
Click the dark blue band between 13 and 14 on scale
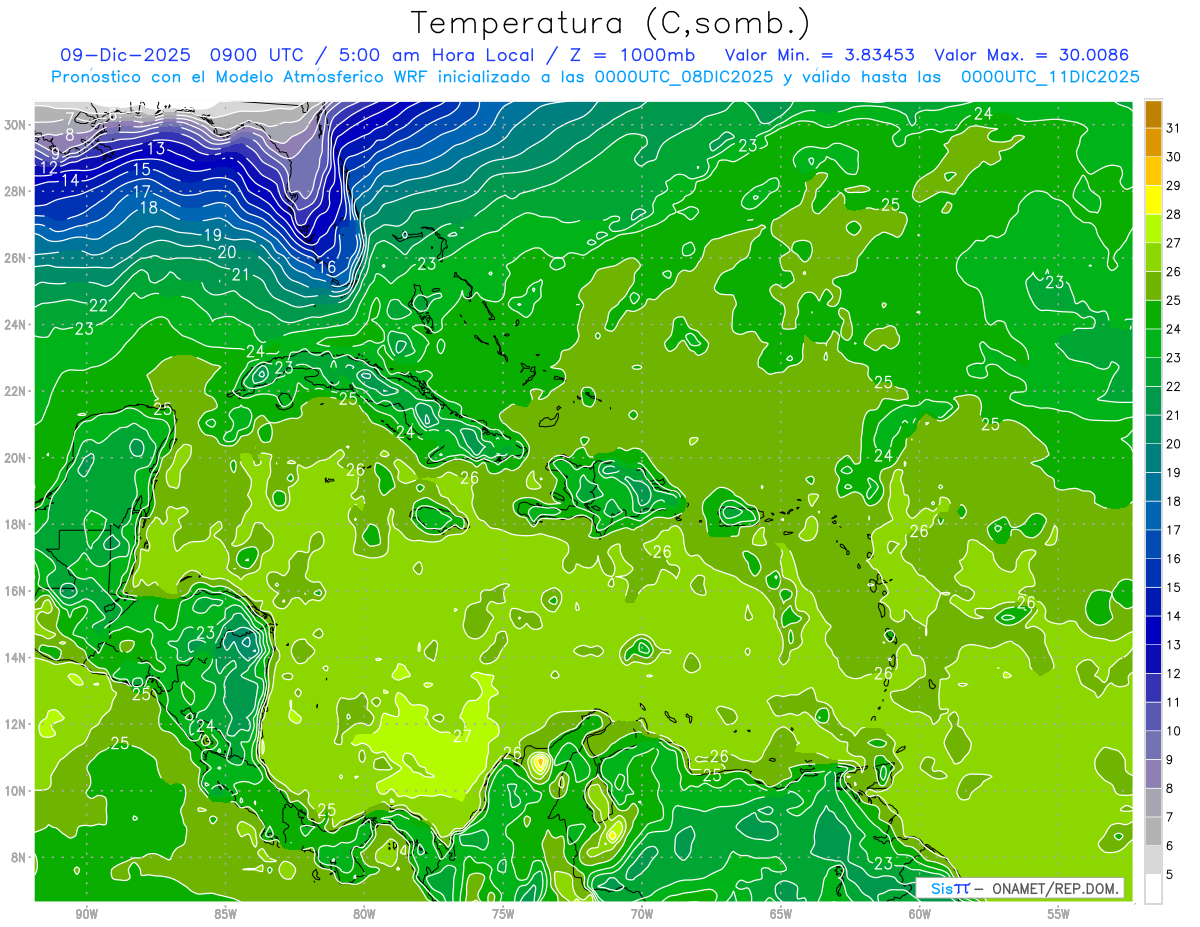click(x=1153, y=631)
